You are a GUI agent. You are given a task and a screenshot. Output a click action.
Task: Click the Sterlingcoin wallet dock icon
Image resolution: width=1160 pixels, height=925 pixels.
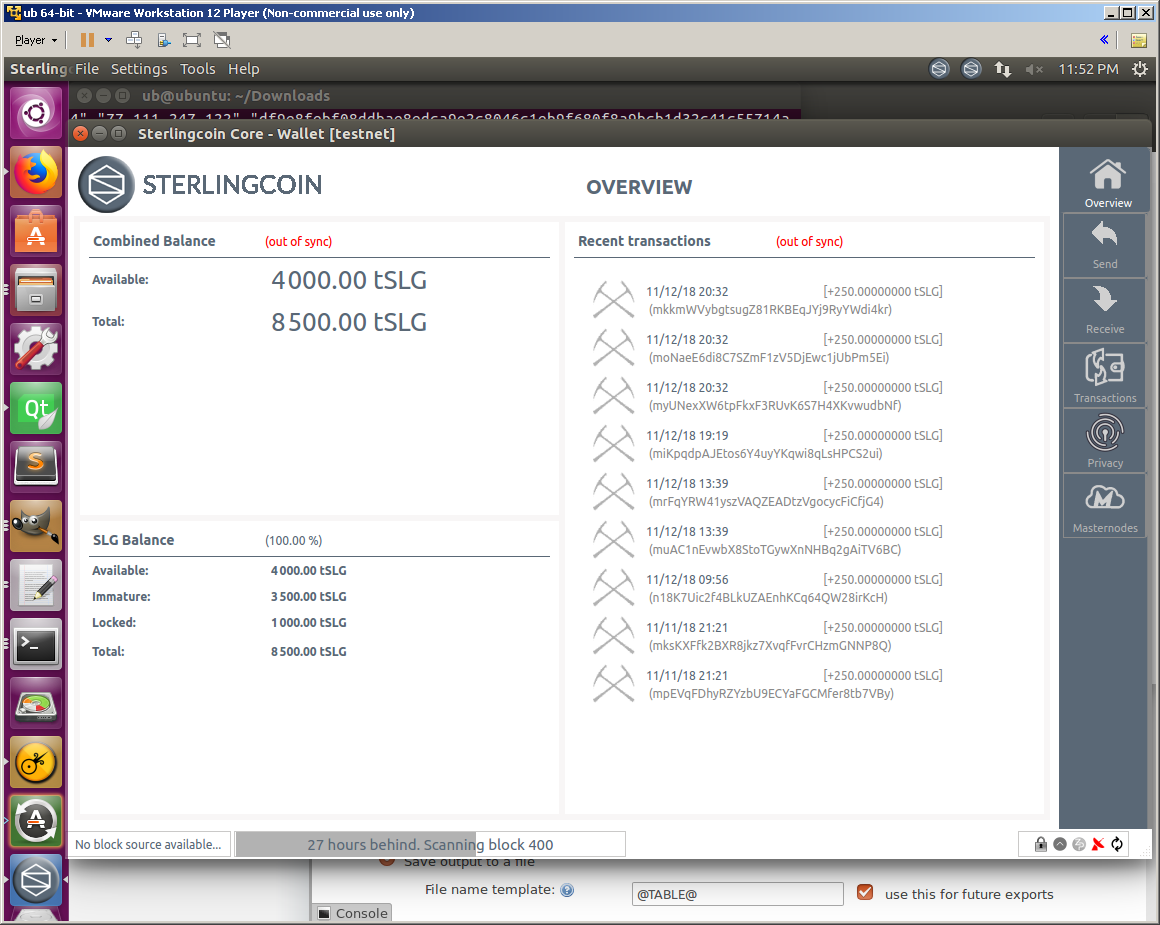(36, 880)
